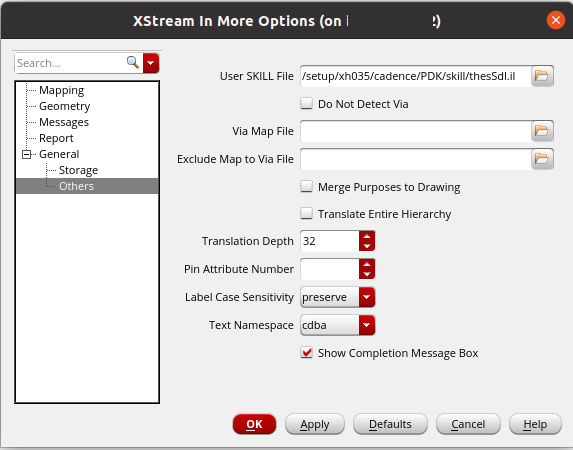Select General in the options tree

[59, 154]
